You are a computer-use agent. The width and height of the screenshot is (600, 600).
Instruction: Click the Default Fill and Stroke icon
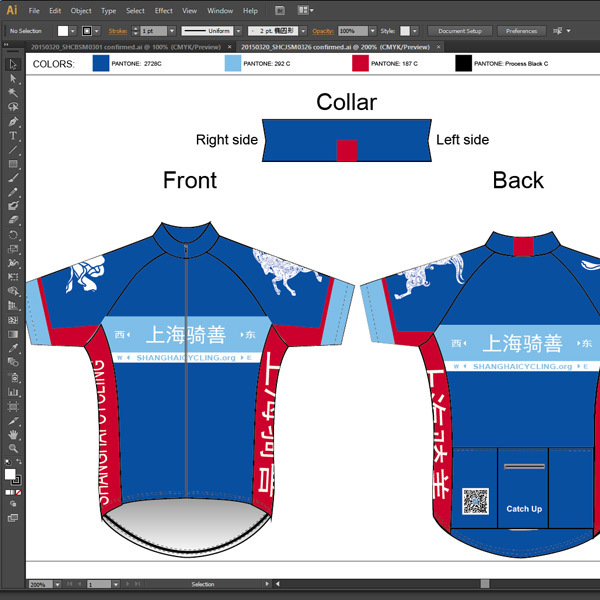point(8,462)
